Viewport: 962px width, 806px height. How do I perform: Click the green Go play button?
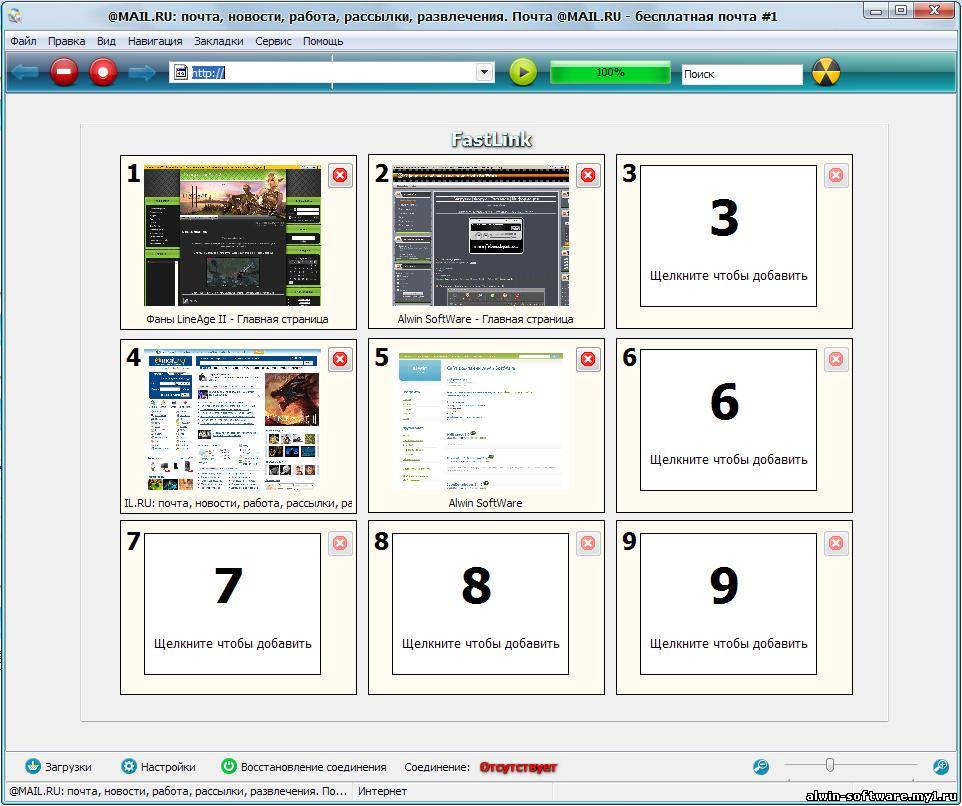[x=523, y=72]
